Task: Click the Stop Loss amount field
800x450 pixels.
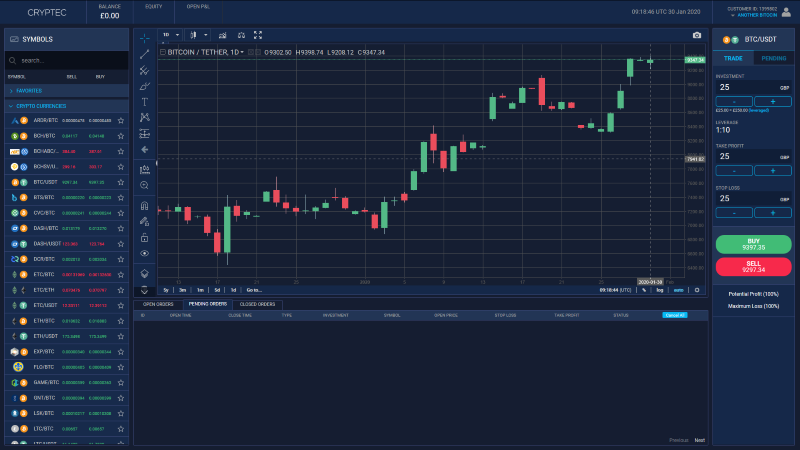Action: coord(754,198)
